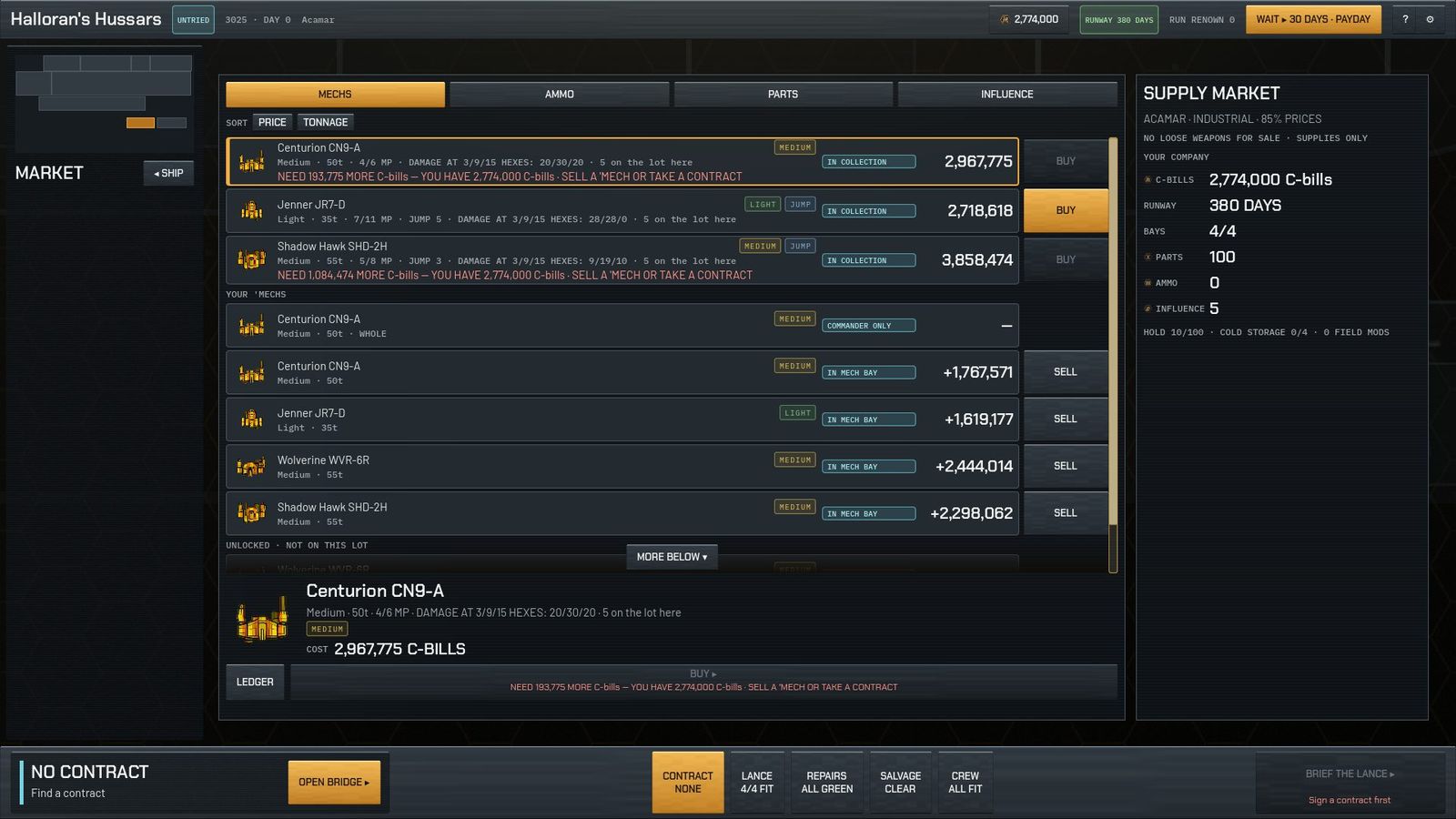
Task: Open settings with the gear icon
Action: point(1430,19)
